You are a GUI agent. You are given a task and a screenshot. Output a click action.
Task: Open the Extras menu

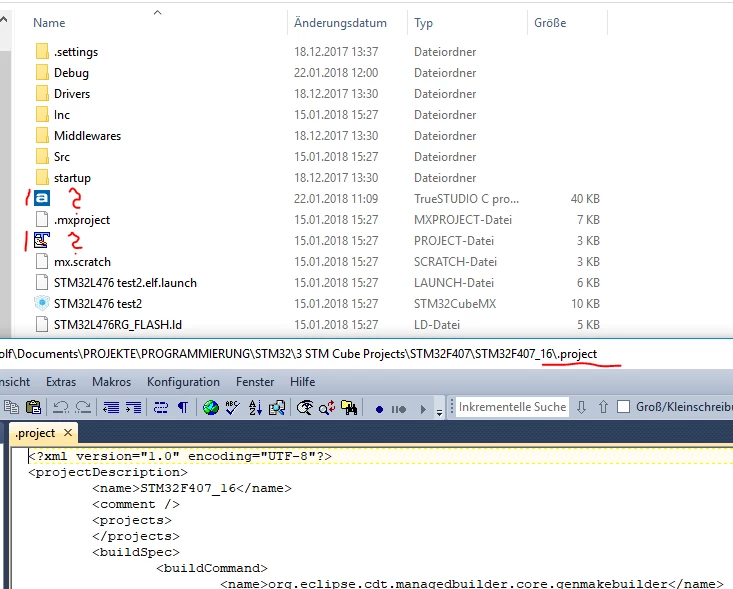(x=61, y=382)
